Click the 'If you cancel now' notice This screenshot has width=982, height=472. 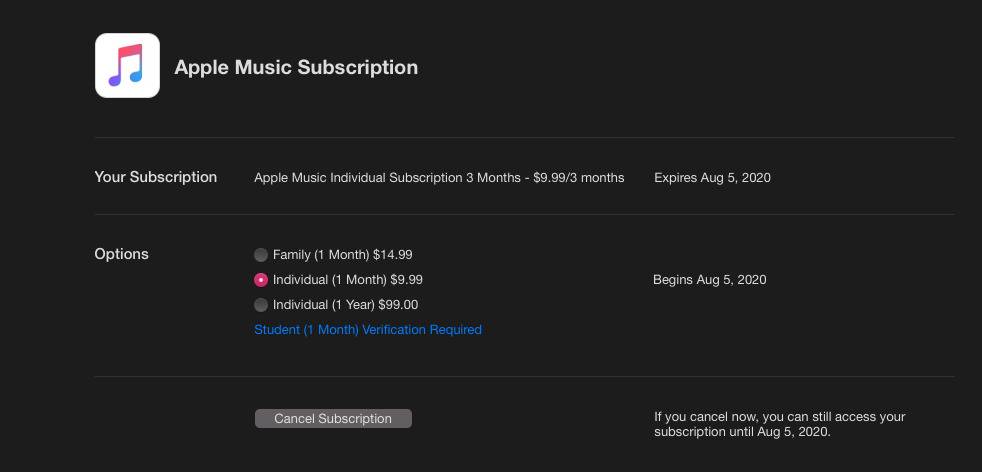(x=779, y=424)
